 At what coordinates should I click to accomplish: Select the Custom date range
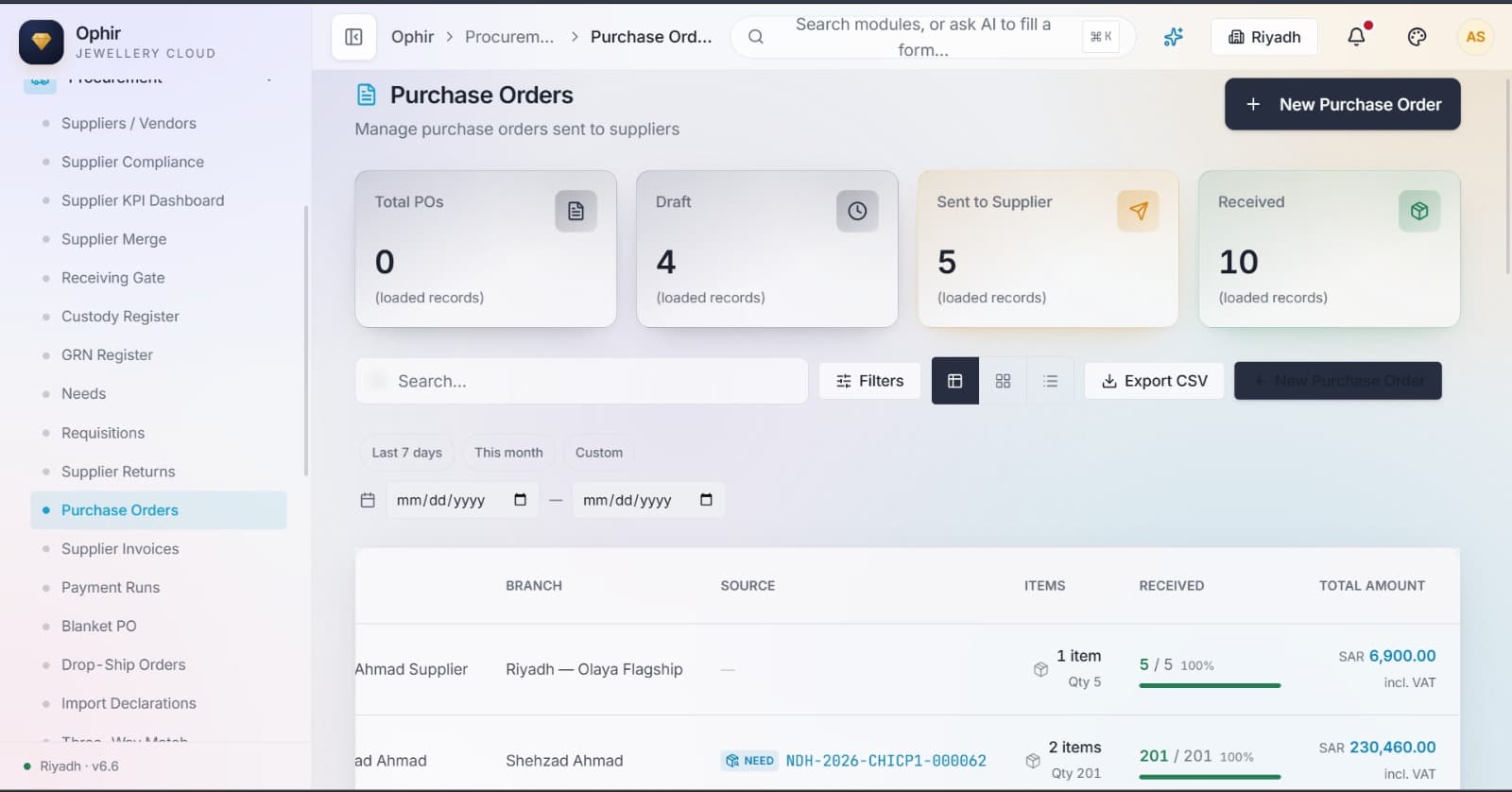pos(599,453)
